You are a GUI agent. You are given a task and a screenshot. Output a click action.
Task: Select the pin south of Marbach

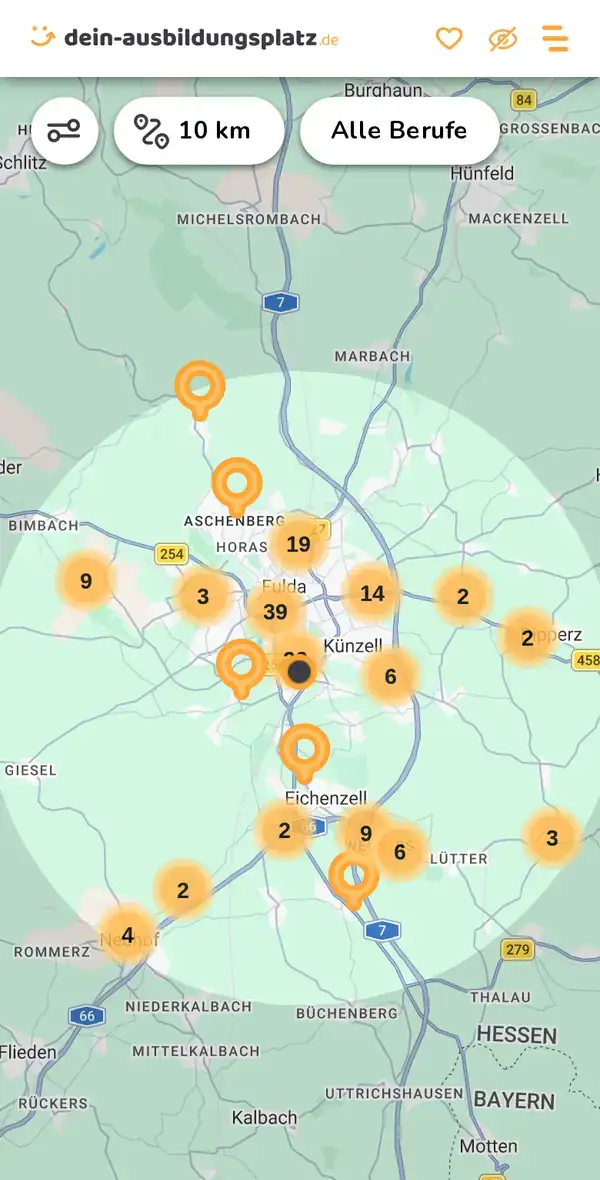199,389
